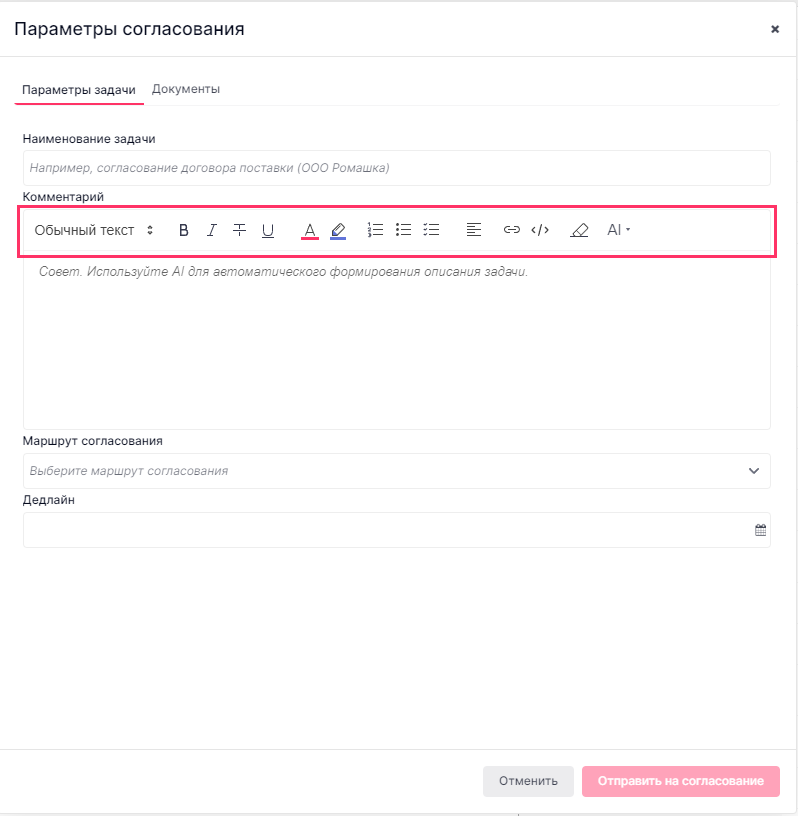Choose highlight color marker tool
Image resolution: width=798 pixels, height=816 pixels.
338,231
